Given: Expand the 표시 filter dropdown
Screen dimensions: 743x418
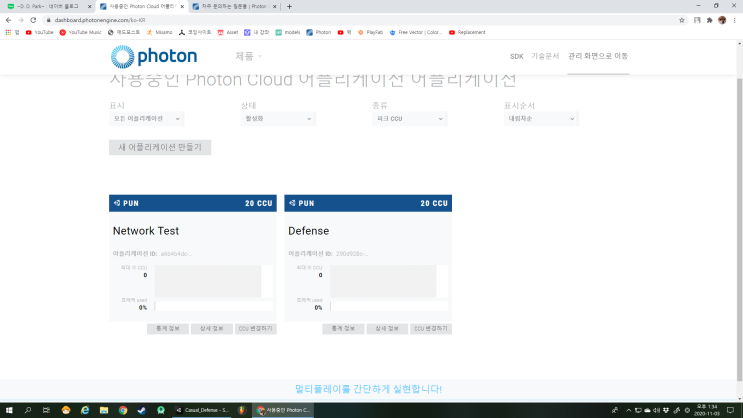Looking at the screenshot, I should pyautogui.click(x=146, y=118).
